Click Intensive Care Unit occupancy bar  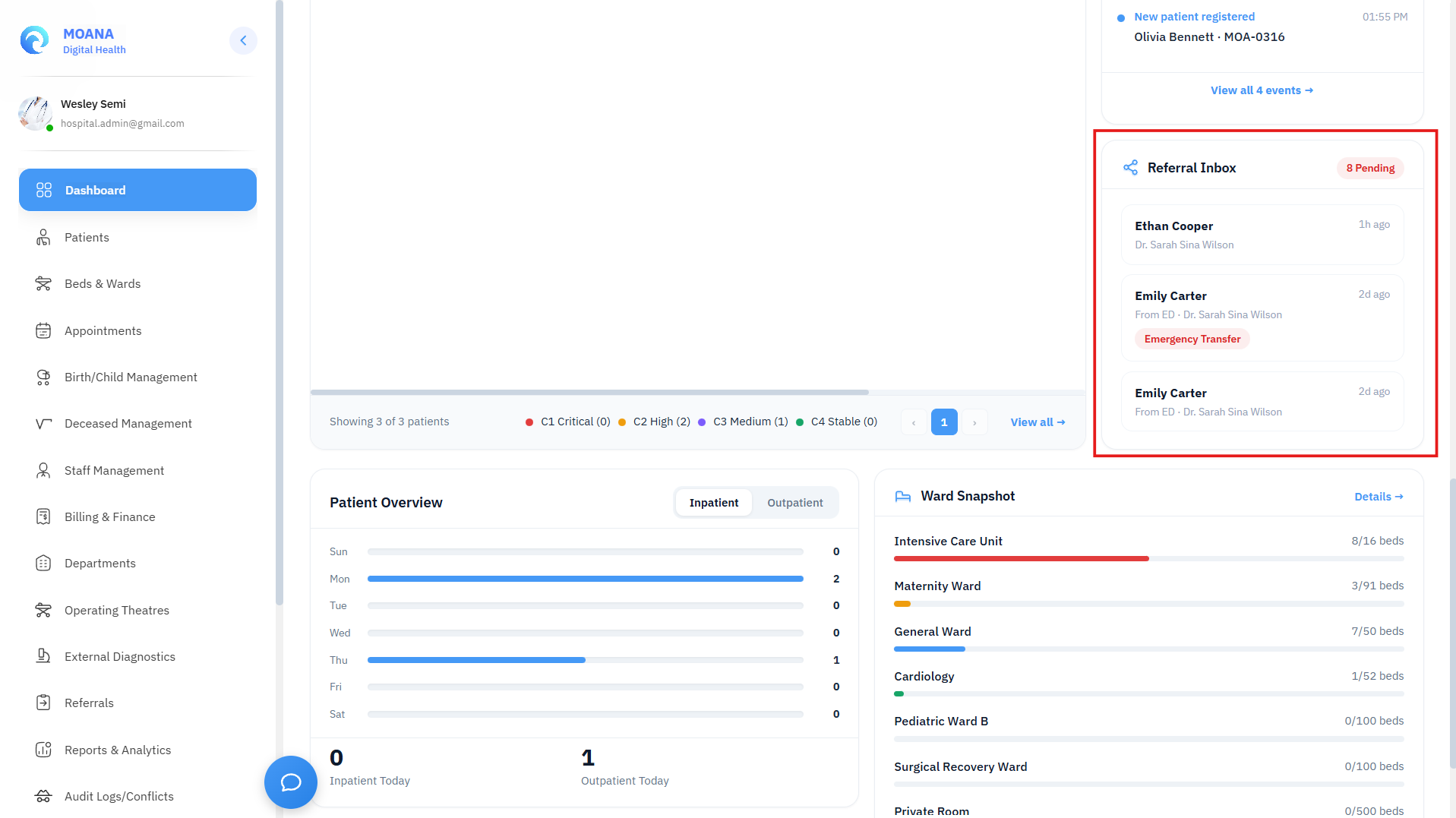click(x=1148, y=559)
